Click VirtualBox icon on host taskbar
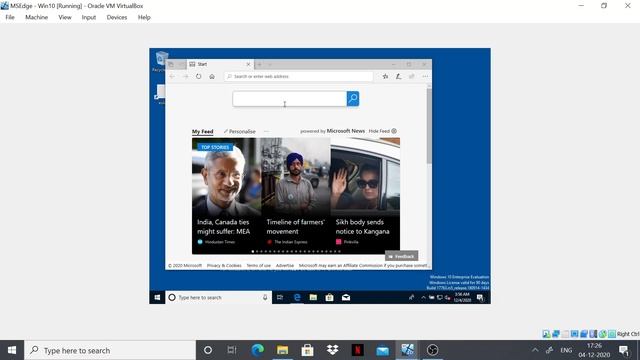 [x=407, y=350]
